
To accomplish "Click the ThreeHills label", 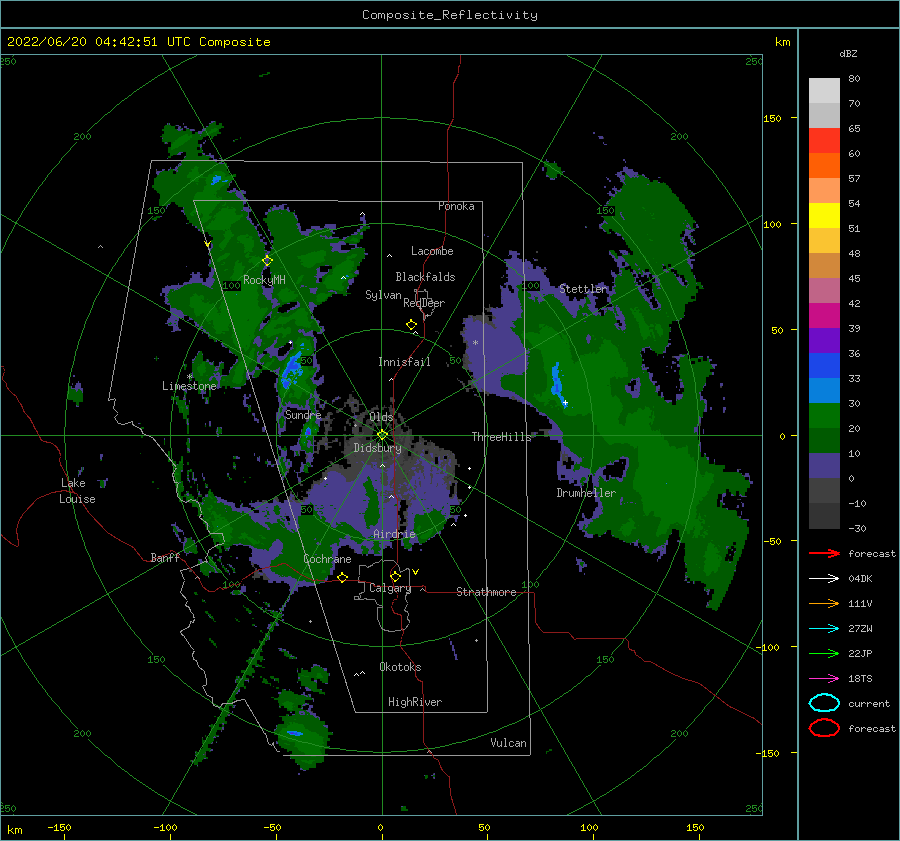I will 502,437.
